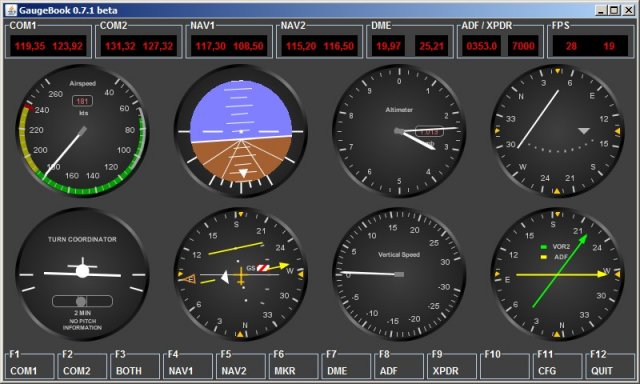Click NAV1 standby frequency 108,50

point(249,46)
